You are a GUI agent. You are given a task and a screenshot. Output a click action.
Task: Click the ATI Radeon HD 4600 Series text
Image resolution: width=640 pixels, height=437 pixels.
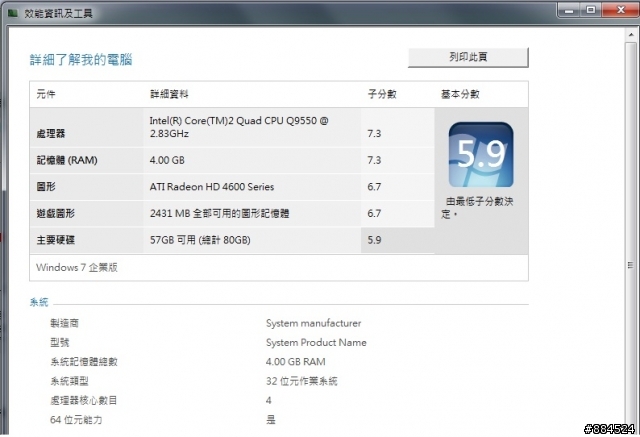click(x=212, y=187)
